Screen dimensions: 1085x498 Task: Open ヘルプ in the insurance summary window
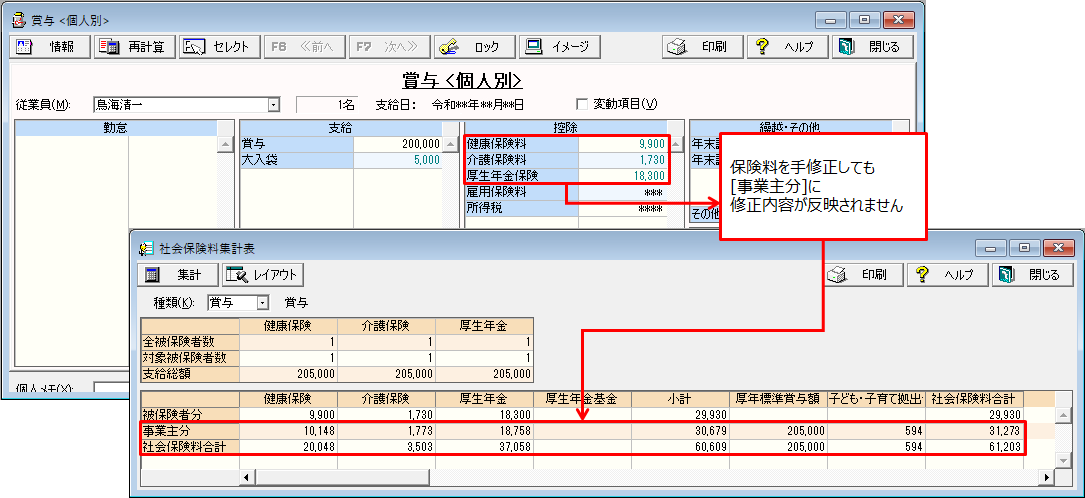click(946, 275)
